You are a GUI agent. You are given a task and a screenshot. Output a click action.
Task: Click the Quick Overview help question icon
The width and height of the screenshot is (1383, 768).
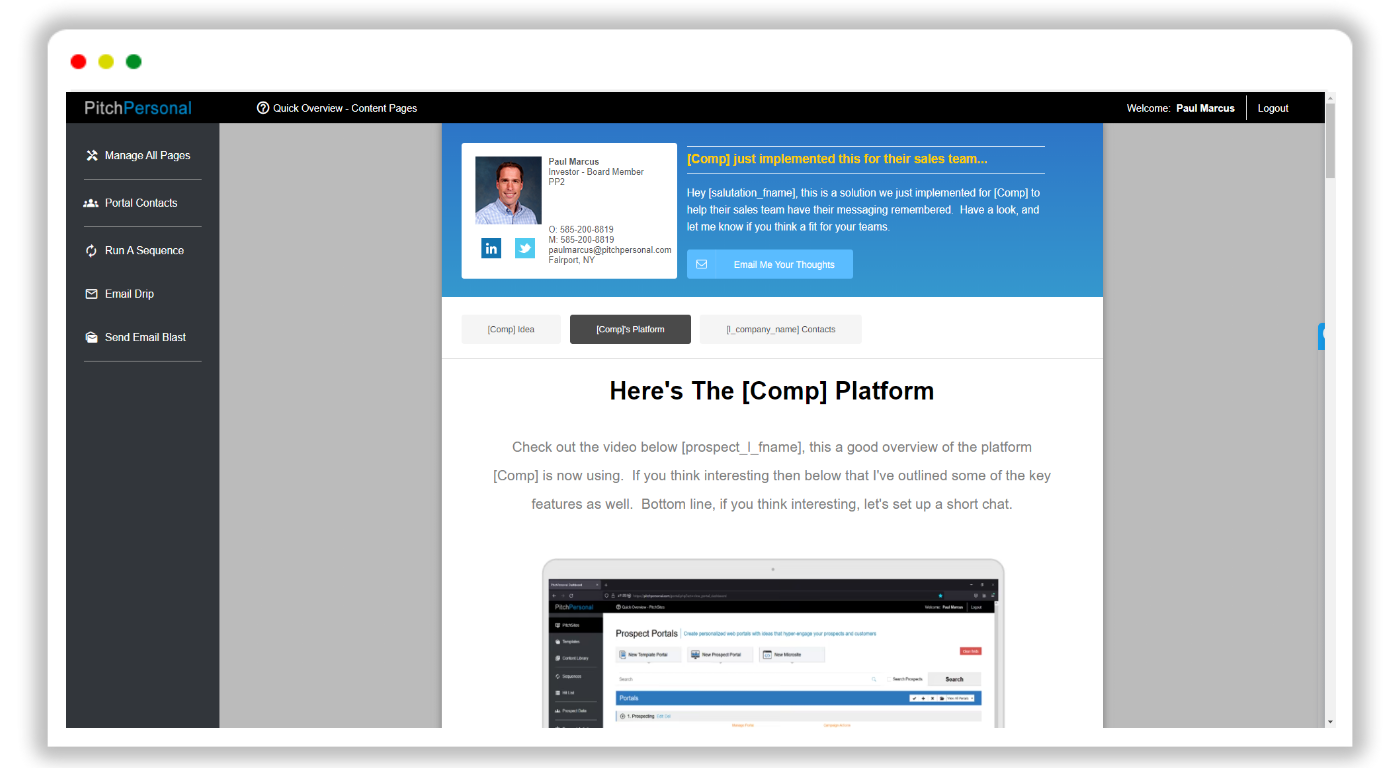263,108
